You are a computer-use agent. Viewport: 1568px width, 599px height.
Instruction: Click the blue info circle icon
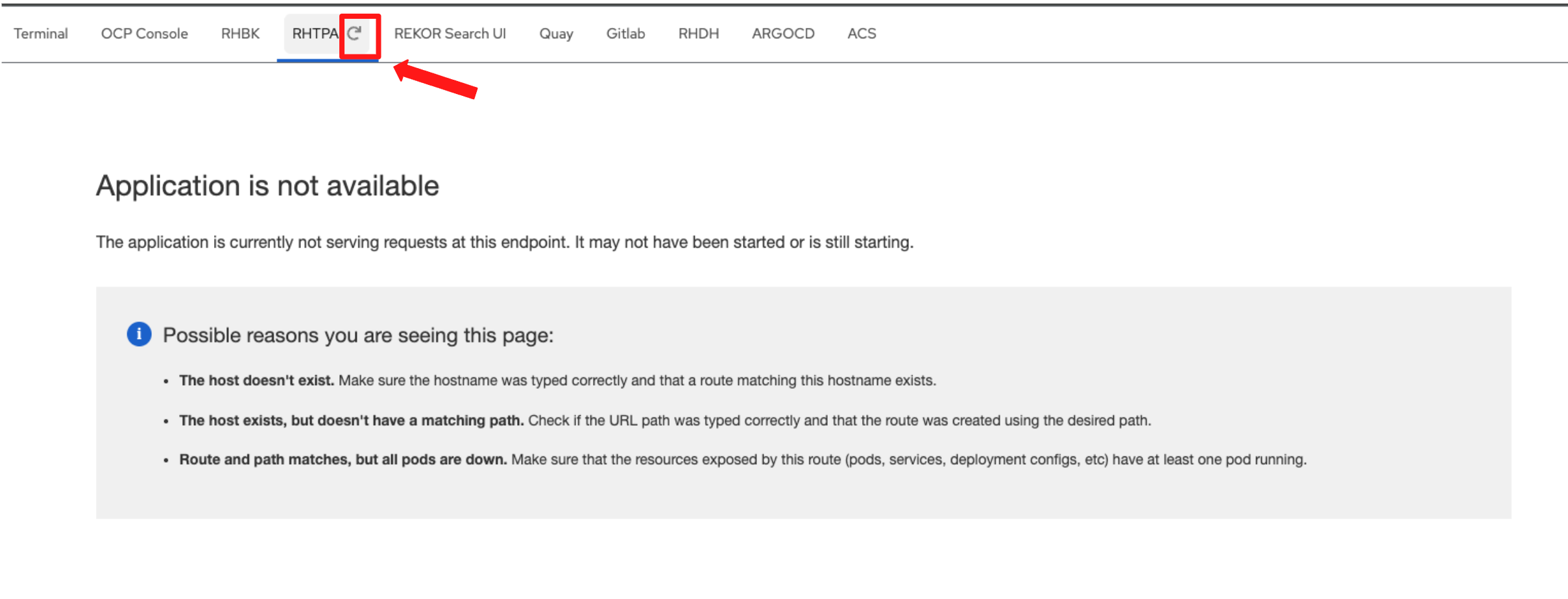click(x=139, y=335)
